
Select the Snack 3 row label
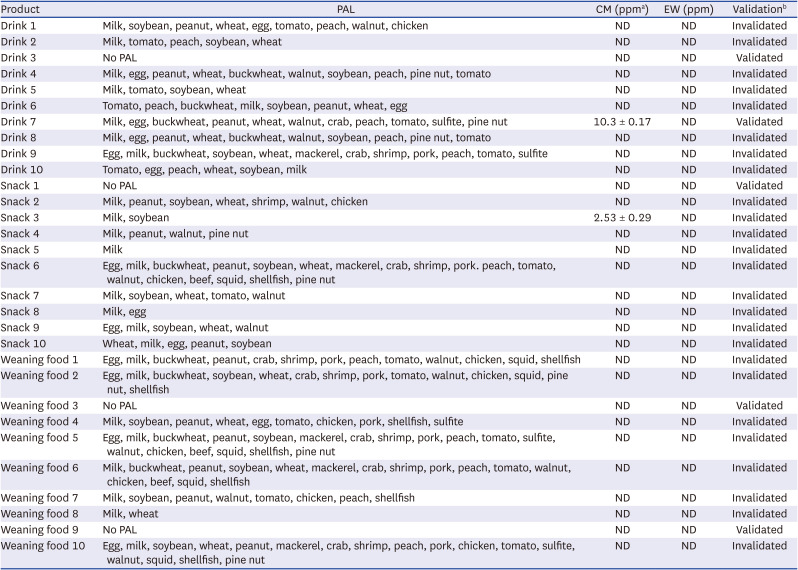pos(21,218)
